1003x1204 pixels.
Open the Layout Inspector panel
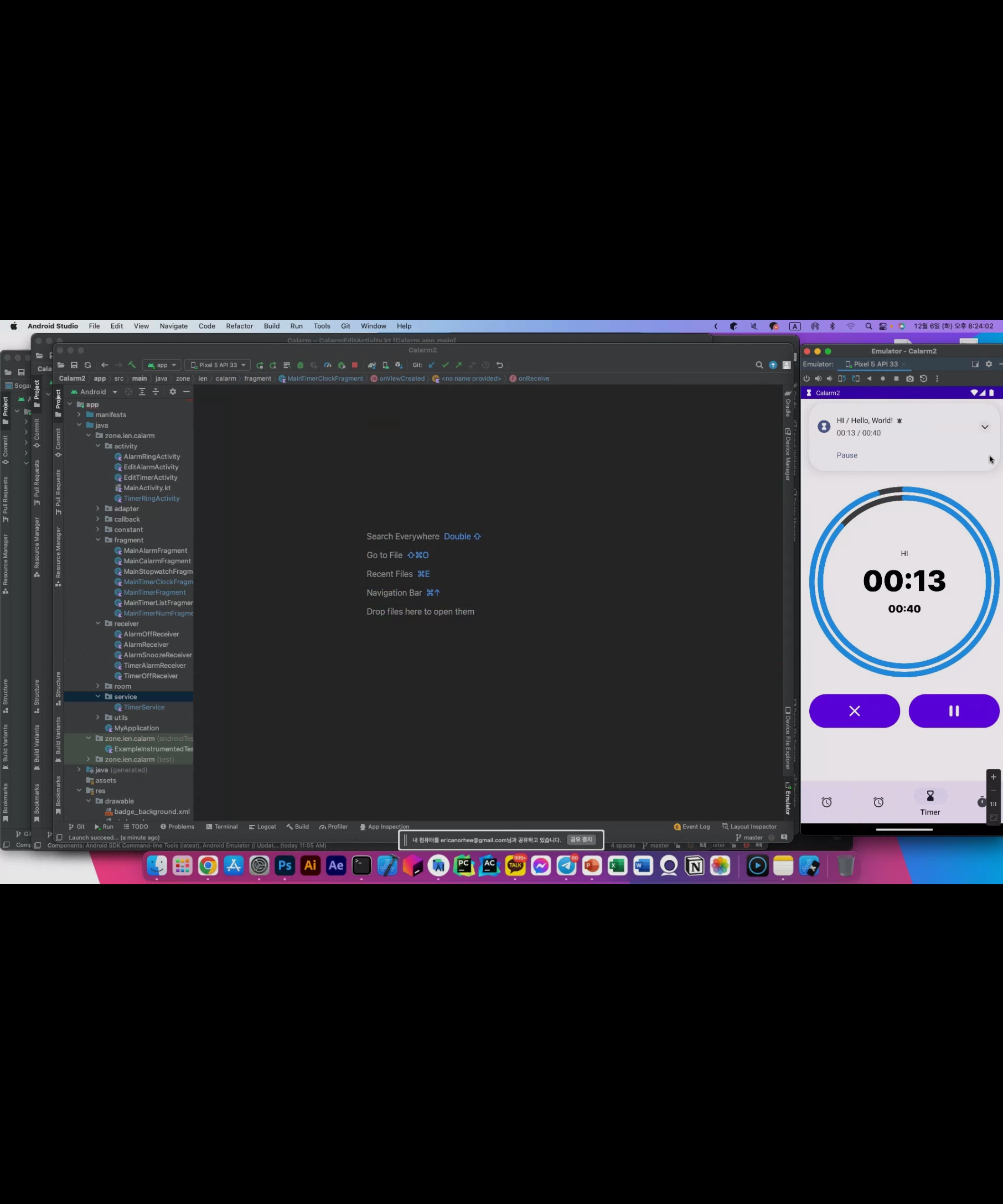click(749, 827)
